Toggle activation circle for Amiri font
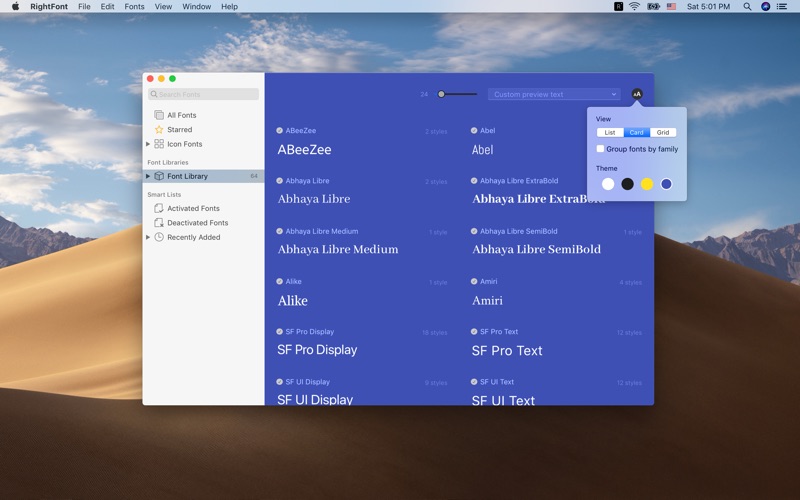800x500 pixels. click(474, 281)
